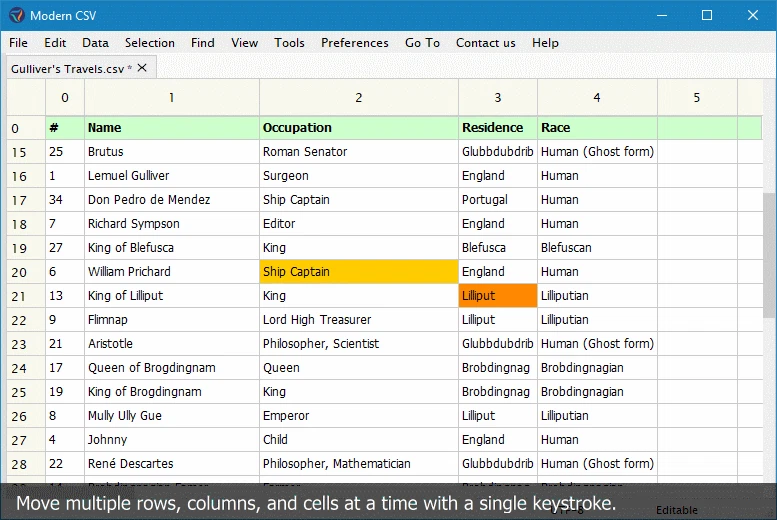Image resolution: width=777 pixels, height=520 pixels.
Task: Select the William Prichard cell
Action: 171,272
